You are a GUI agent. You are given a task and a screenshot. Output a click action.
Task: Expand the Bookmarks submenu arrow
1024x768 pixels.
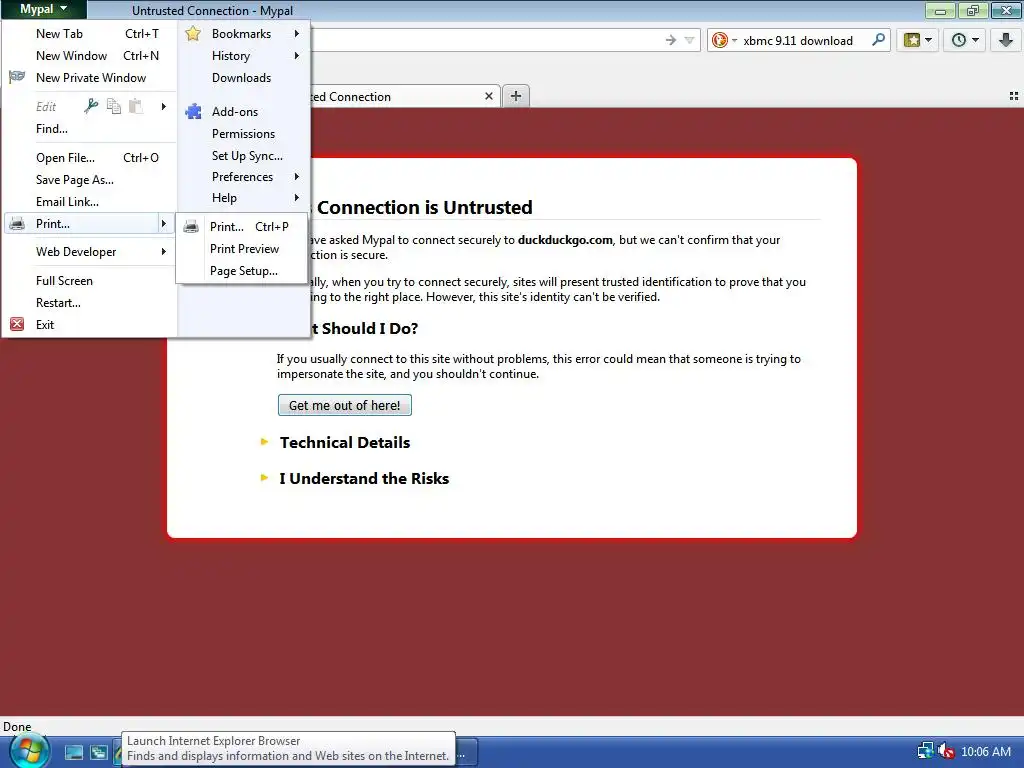(x=296, y=34)
